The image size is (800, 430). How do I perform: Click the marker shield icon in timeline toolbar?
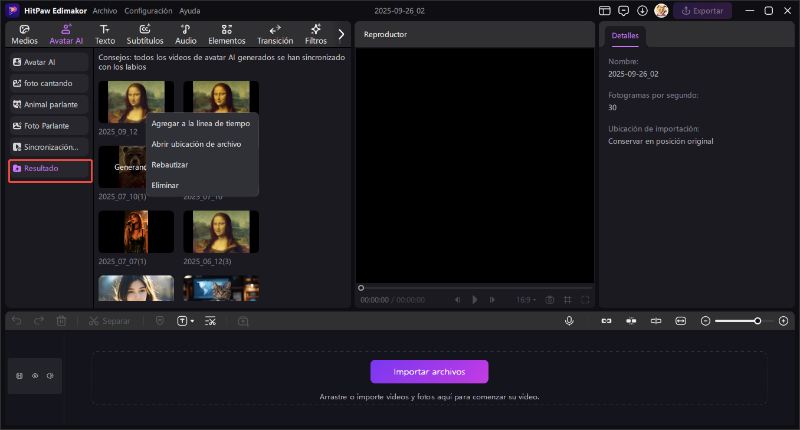point(160,321)
